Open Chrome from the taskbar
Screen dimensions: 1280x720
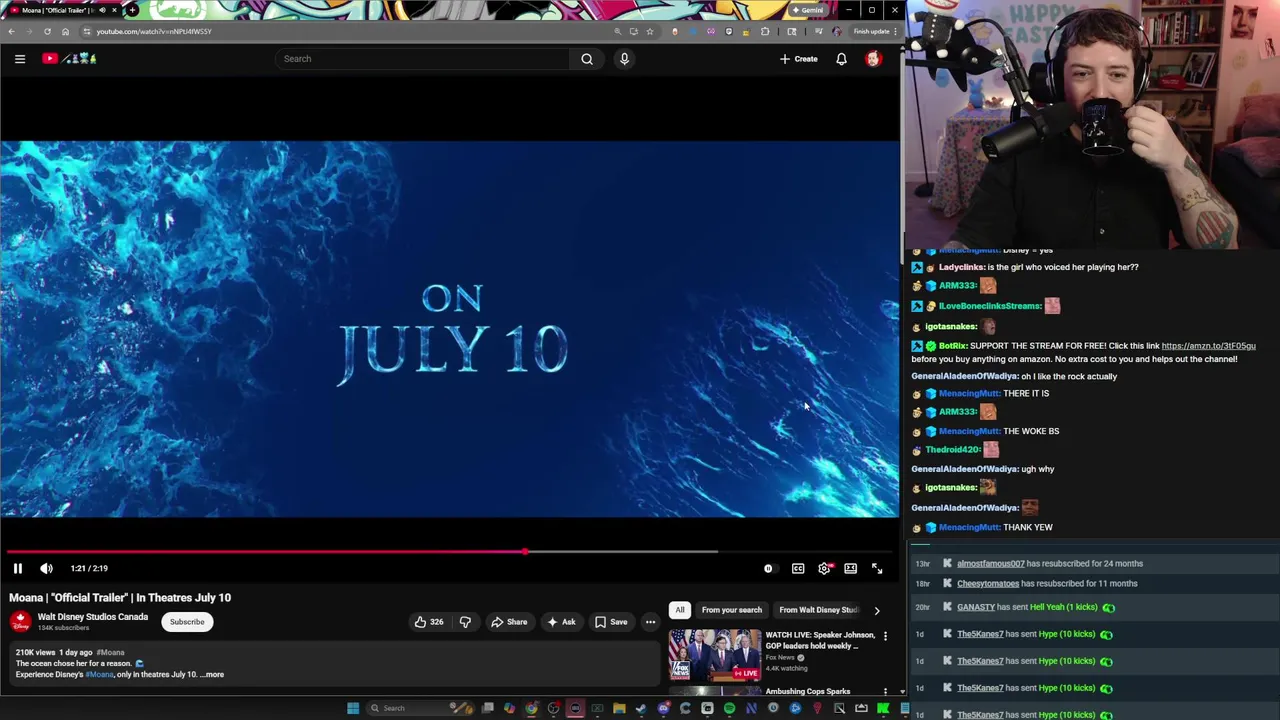pos(531,708)
